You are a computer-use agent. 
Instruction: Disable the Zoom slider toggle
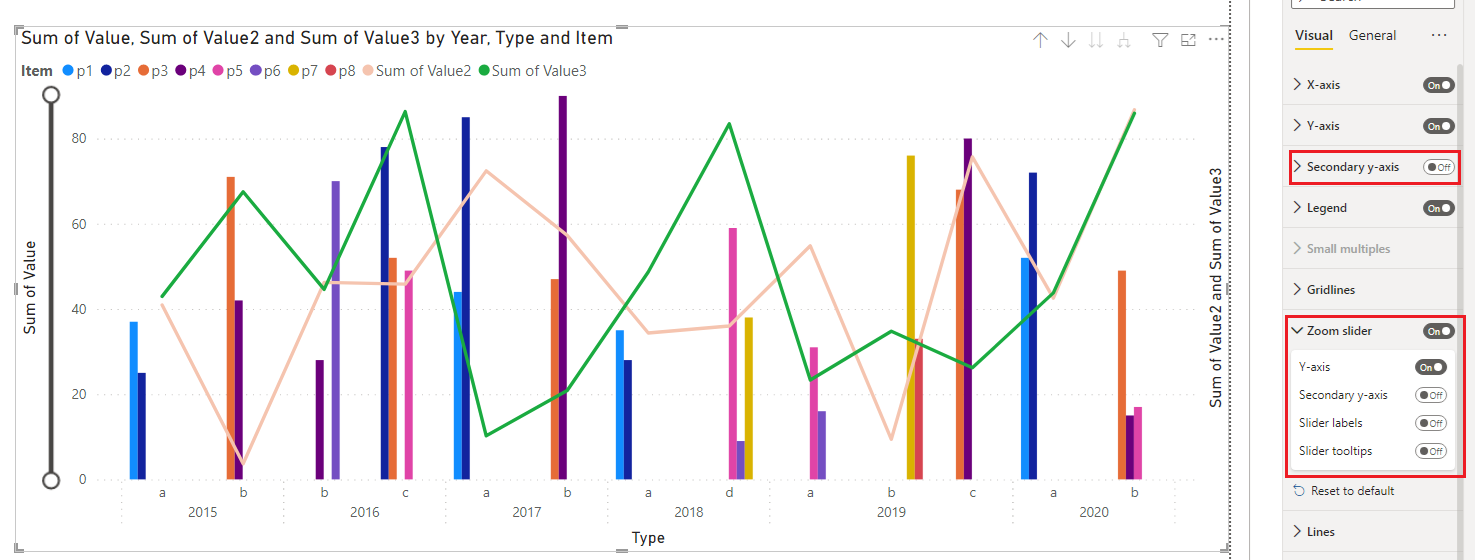(x=1439, y=331)
